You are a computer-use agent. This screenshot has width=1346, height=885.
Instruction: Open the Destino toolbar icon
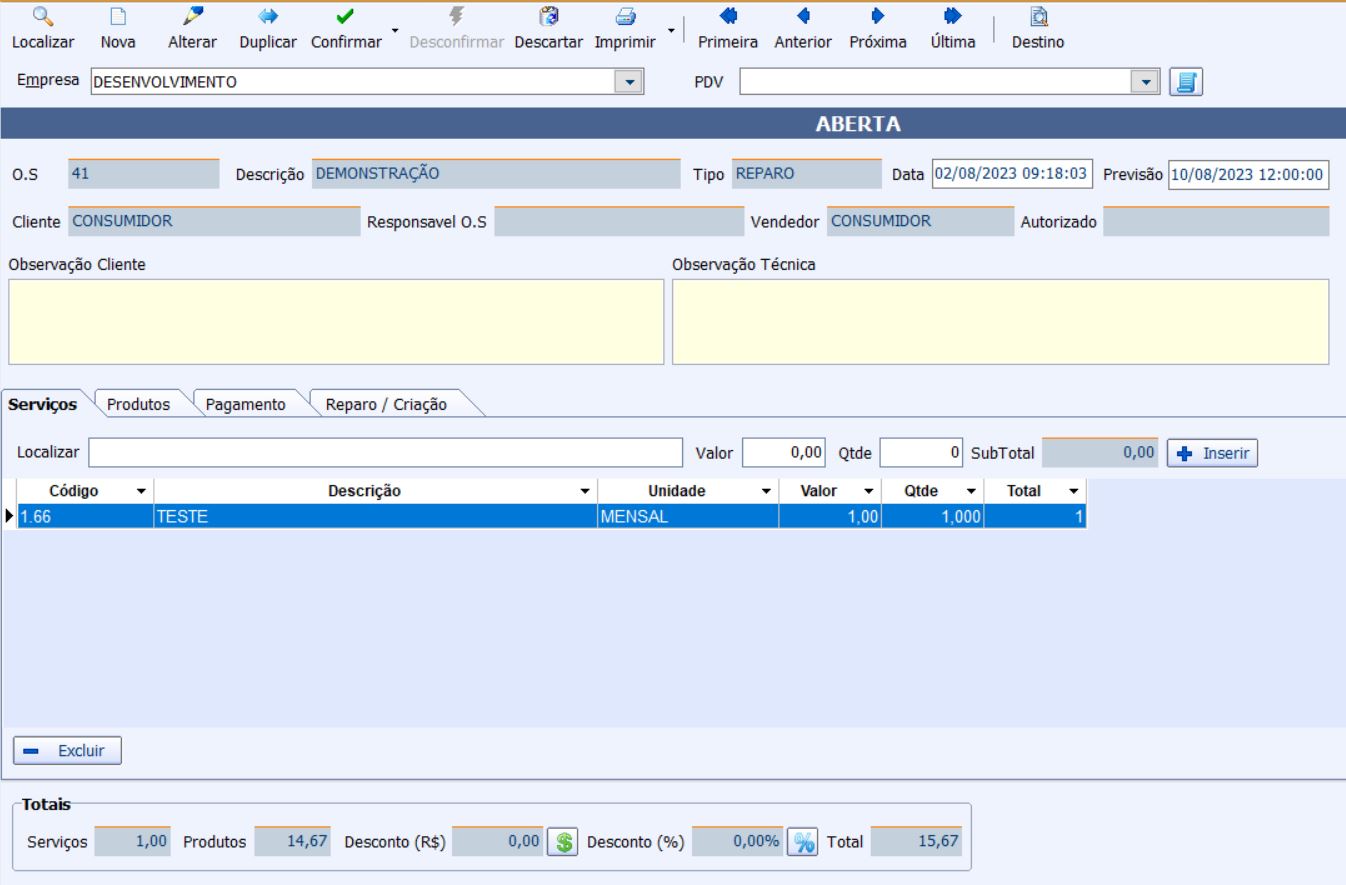(x=1038, y=17)
